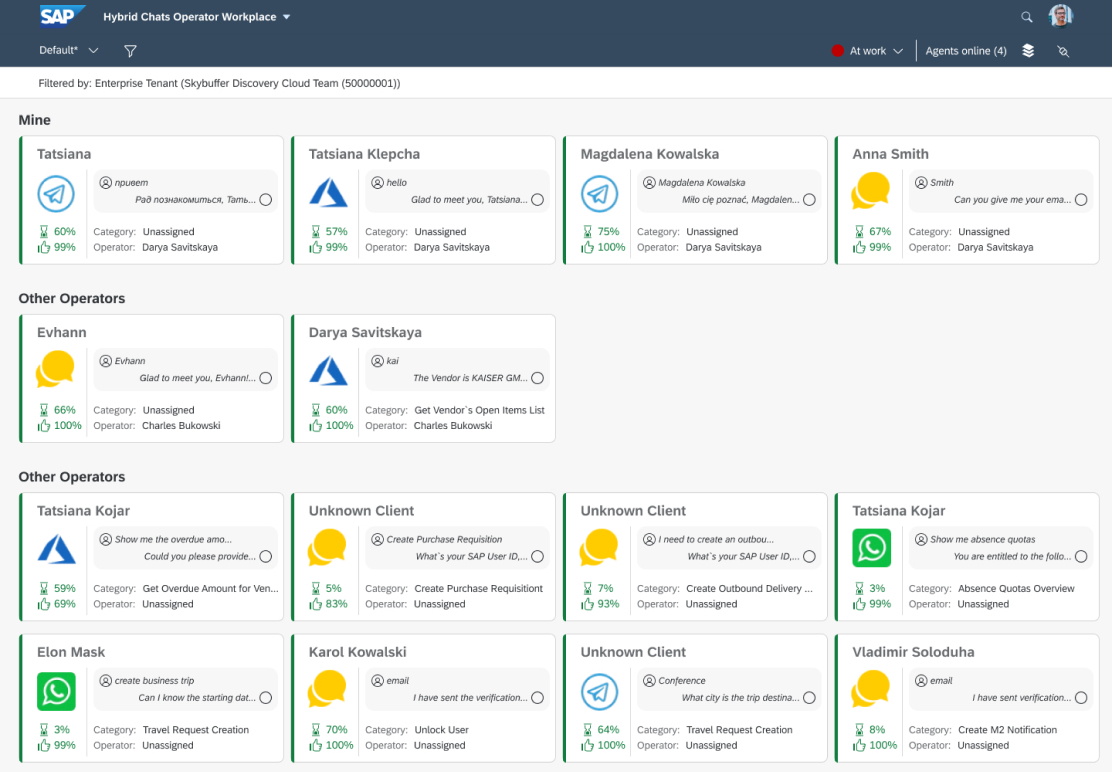Select the radio circle on Darya Savitskaya's card
Screen dimensions: 1112x772
538,378
